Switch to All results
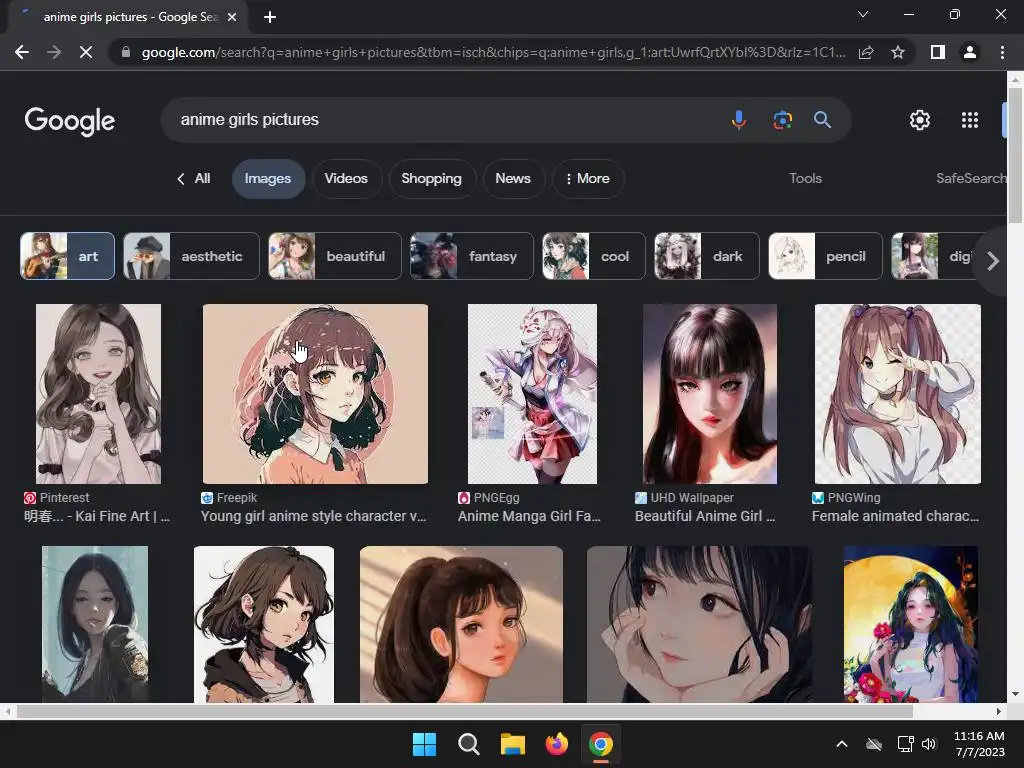This screenshot has height=768, width=1024. [x=194, y=178]
